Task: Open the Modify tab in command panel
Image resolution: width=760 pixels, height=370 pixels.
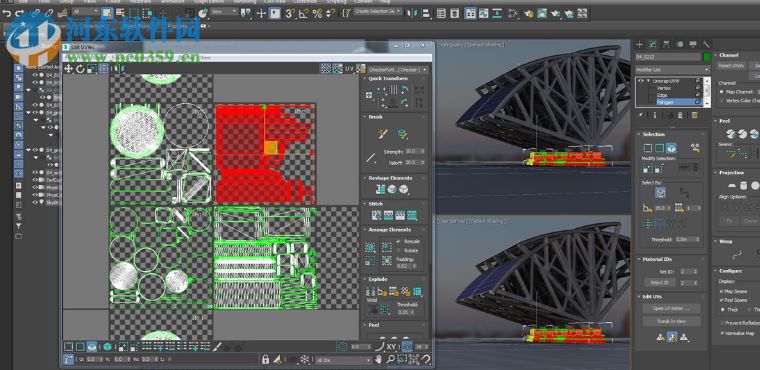Action: coord(653,44)
